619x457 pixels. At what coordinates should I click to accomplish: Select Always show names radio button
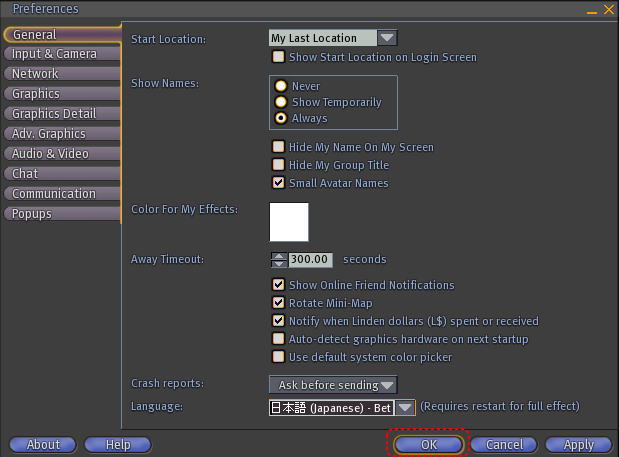tap(281, 118)
